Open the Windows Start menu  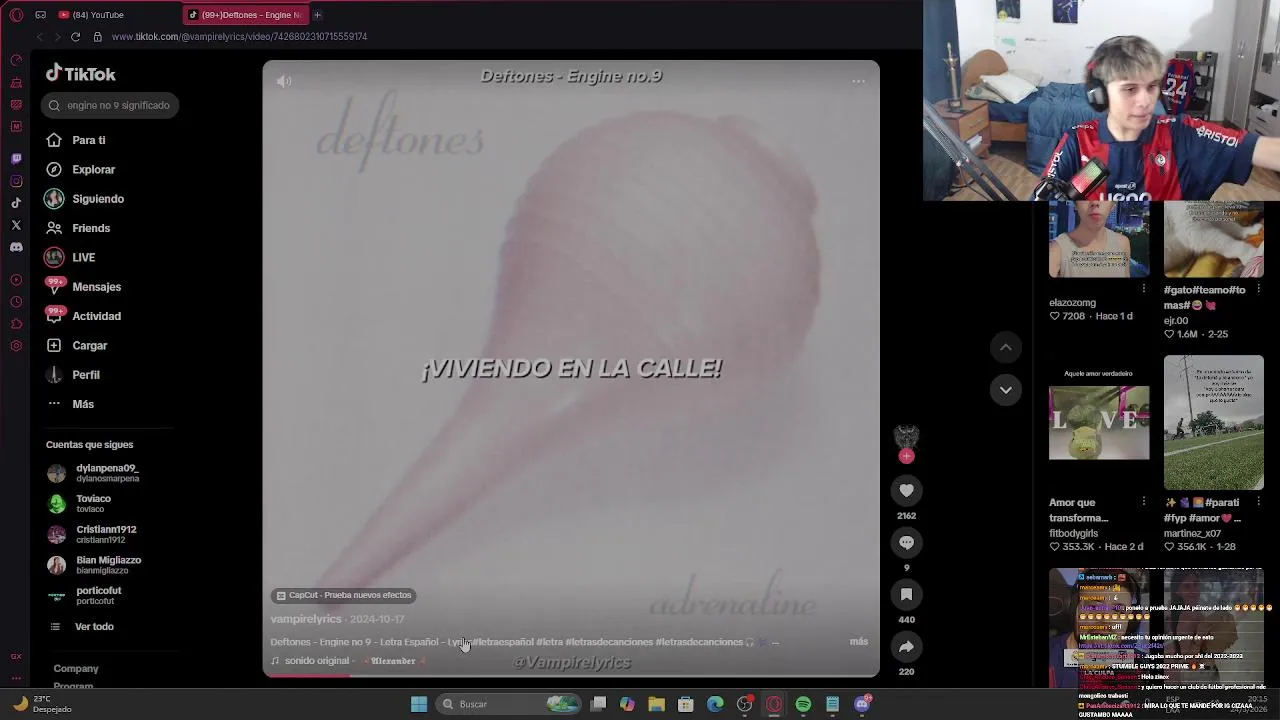pos(419,704)
